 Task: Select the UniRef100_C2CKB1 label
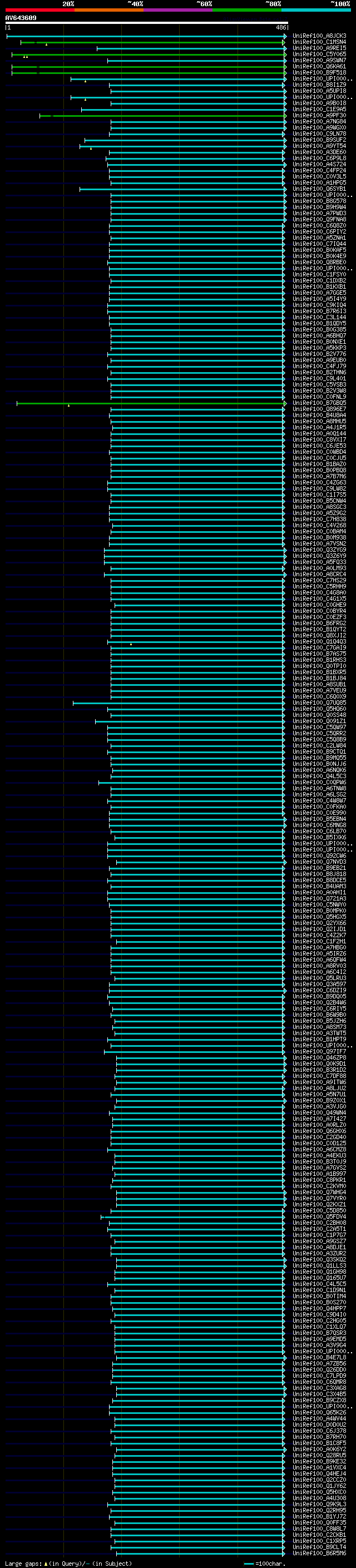pyautogui.click(x=319, y=1535)
